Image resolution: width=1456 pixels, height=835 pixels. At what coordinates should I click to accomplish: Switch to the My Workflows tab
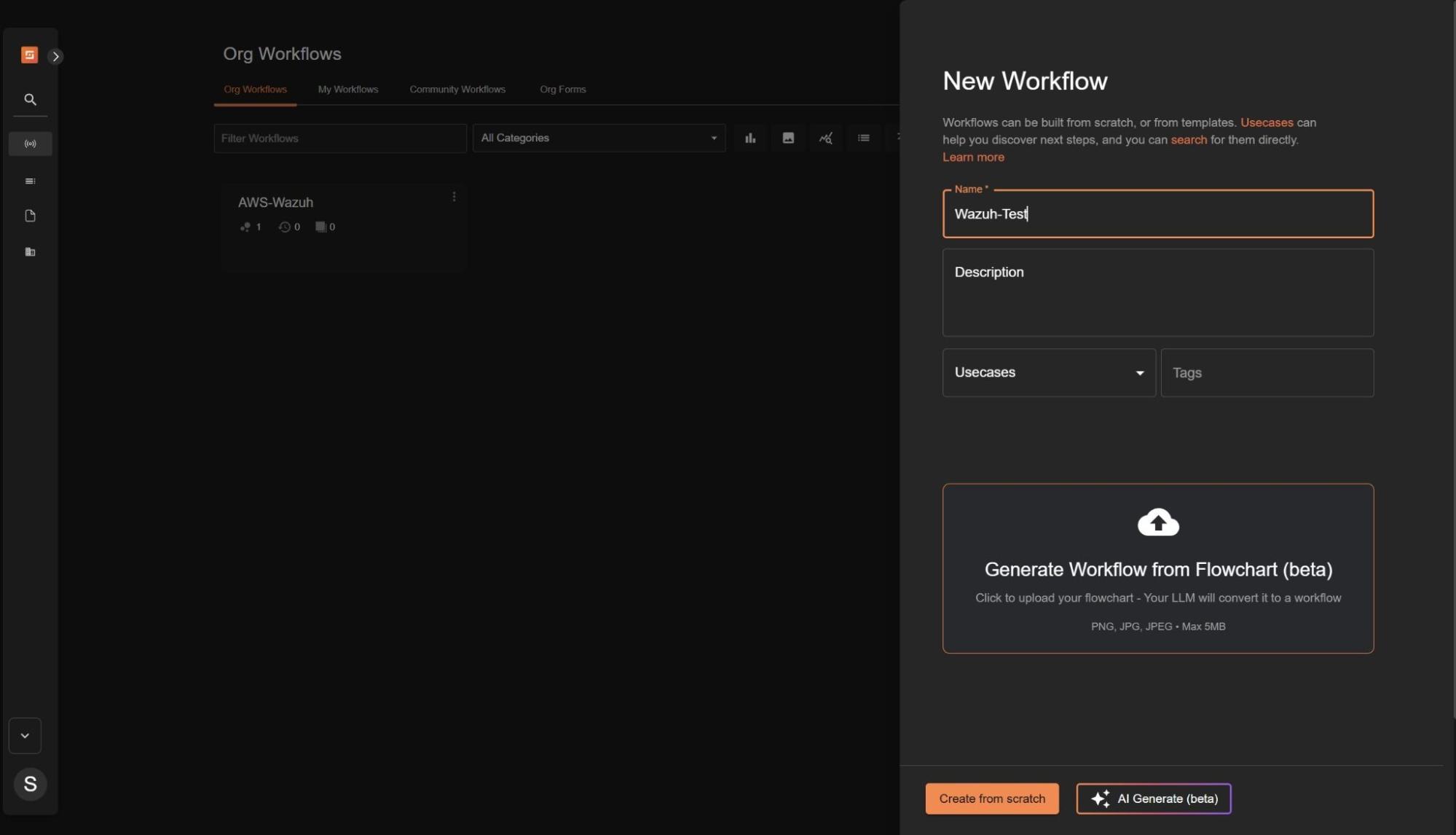(347, 89)
